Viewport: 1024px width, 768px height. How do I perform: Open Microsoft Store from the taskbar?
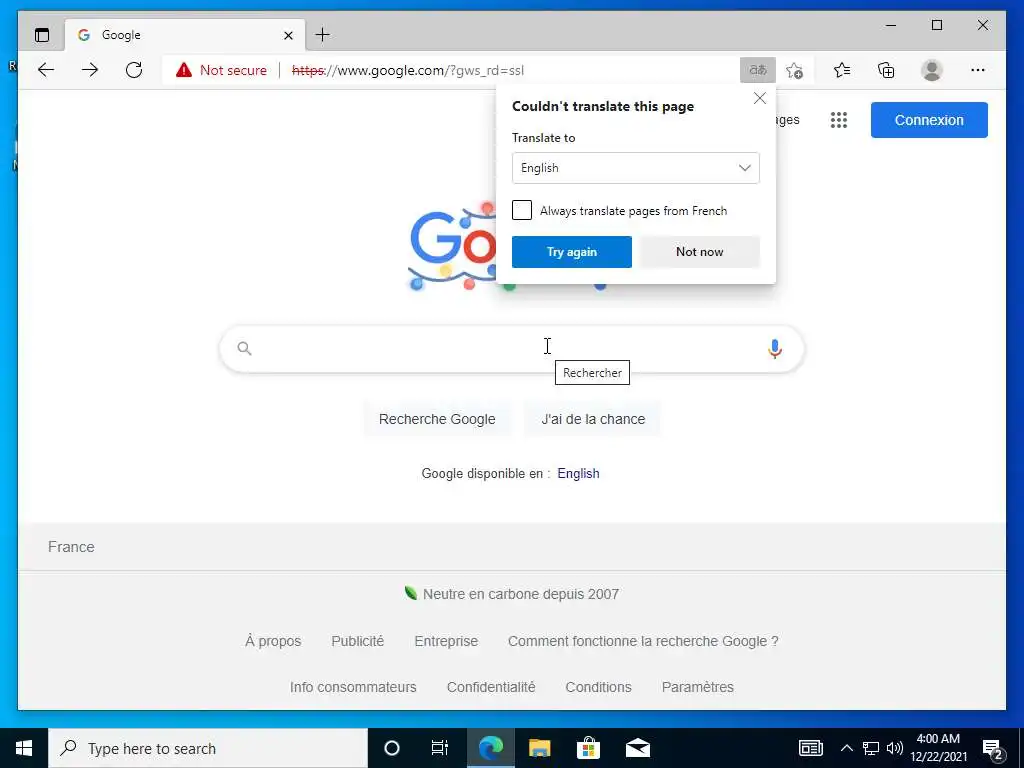[x=588, y=748]
